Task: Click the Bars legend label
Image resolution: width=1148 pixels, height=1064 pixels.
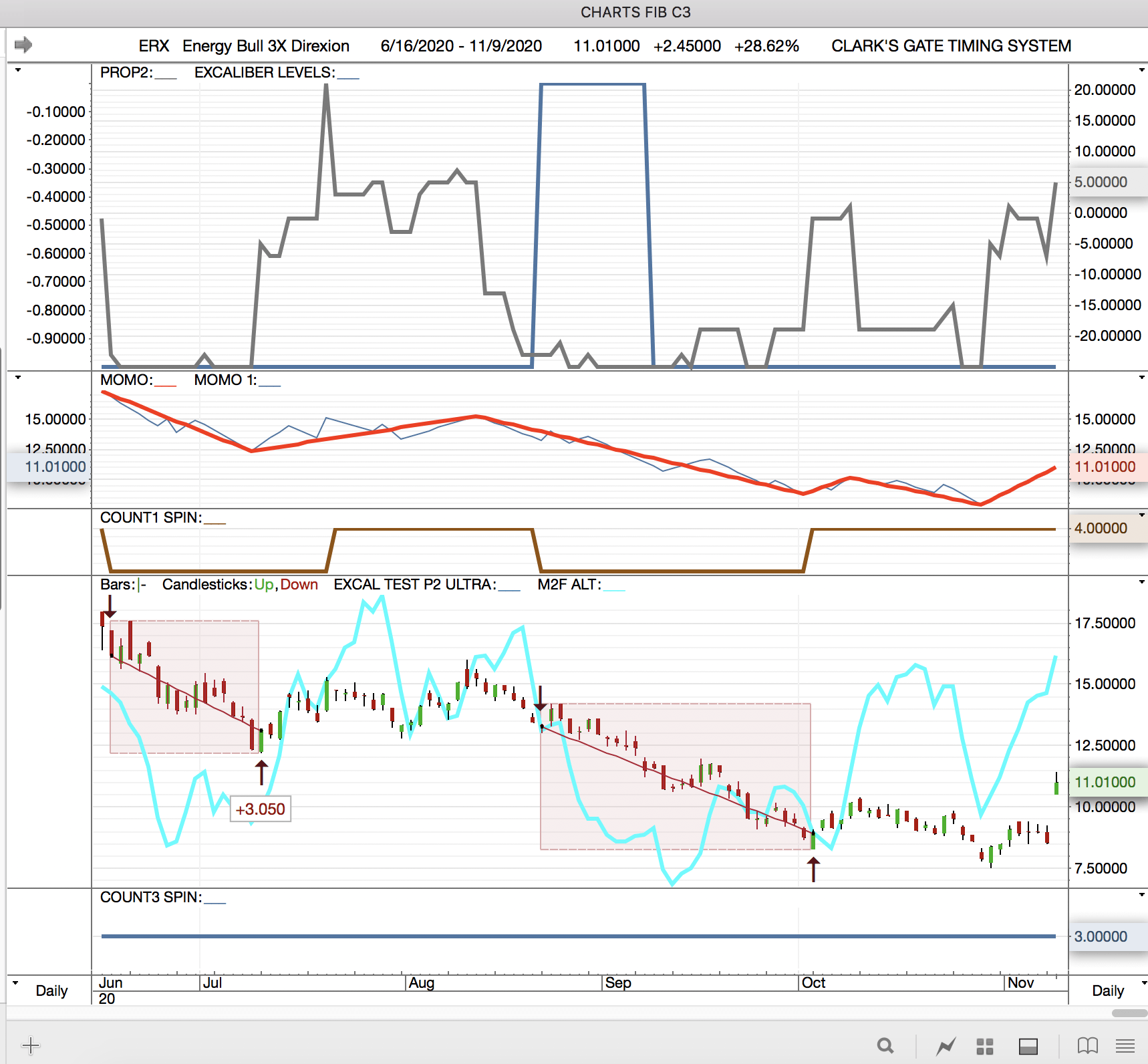Action: point(118,584)
